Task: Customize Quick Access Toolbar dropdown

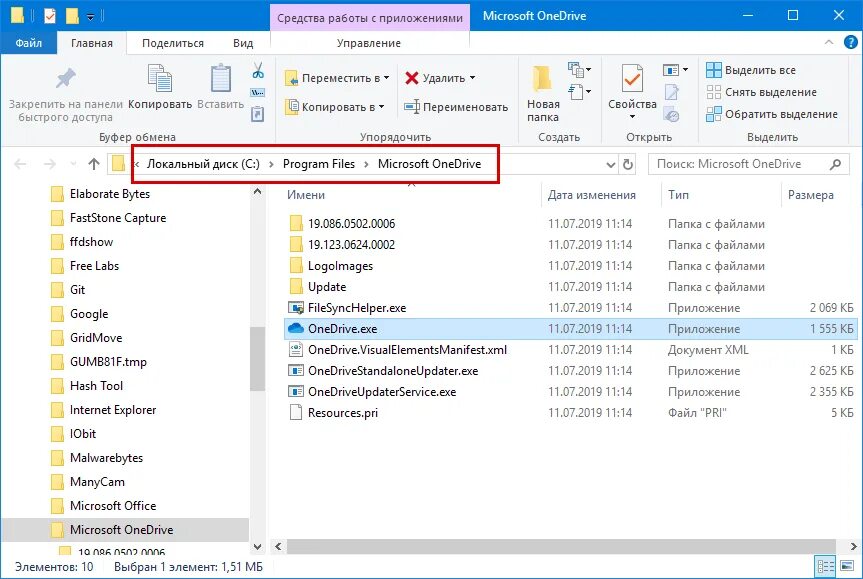Action: pyautogui.click(x=90, y=17)
